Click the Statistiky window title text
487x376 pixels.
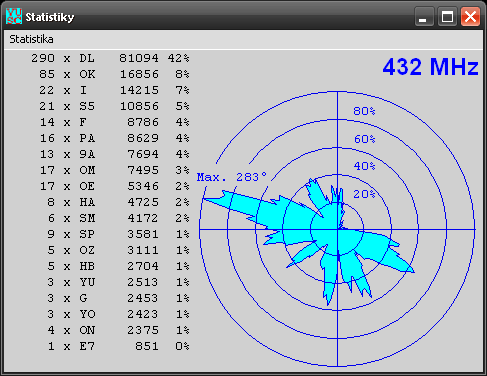pyautogui.click(x=50, y=17)
